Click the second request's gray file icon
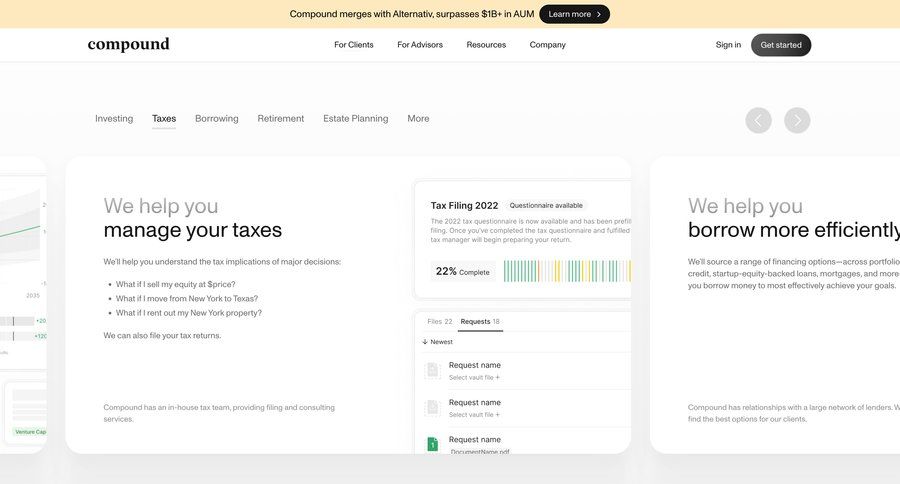This screenshot has height=484, width=900. tap(432, 407)
